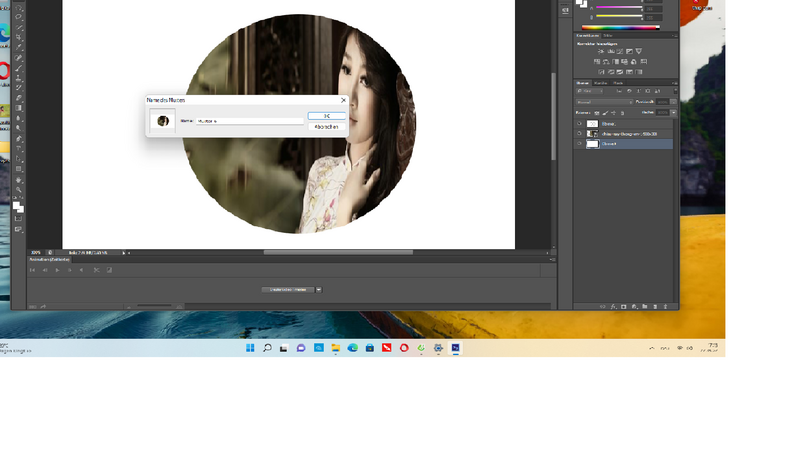
Task: Add an Invert adjustment
Action: tap(601, 72)
